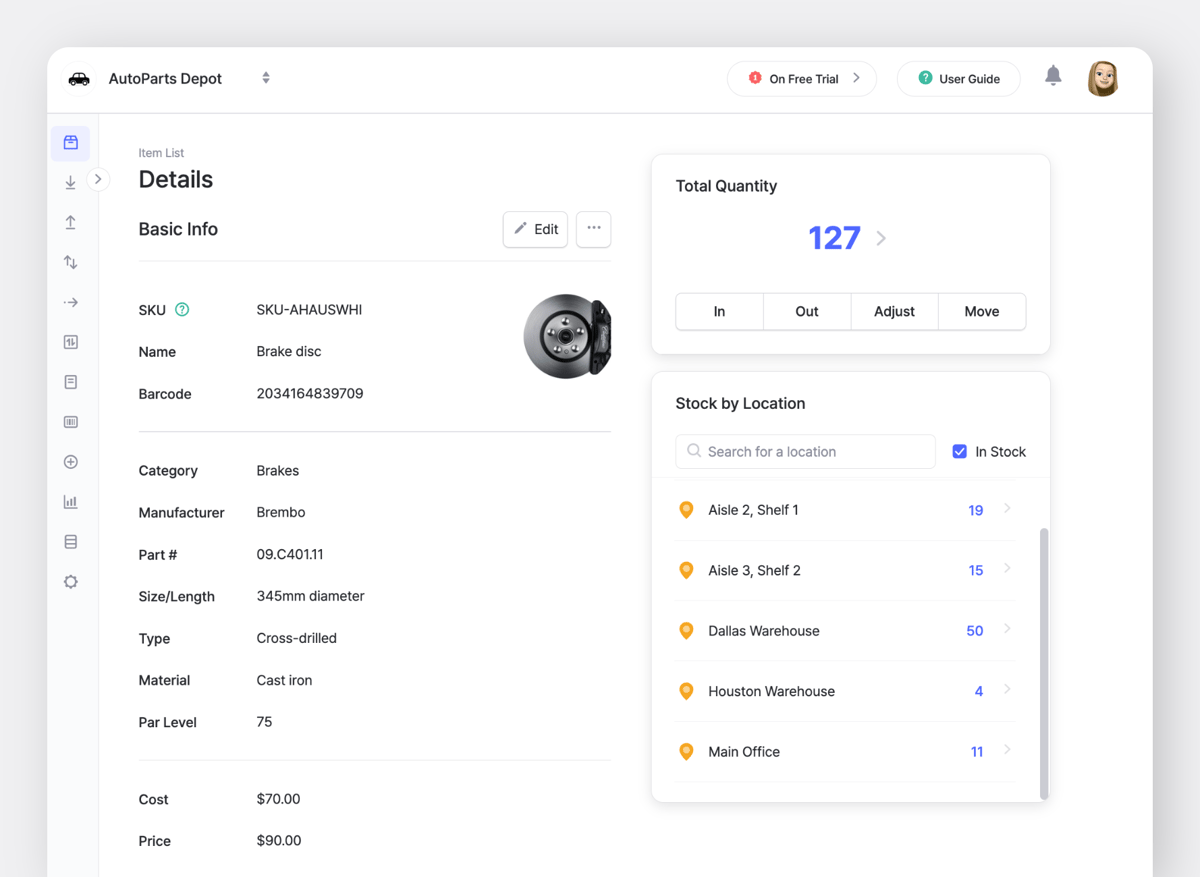
Task: Click the Aisle 2, Shelf 1 pin icon
Action: (x=686, y=510)
